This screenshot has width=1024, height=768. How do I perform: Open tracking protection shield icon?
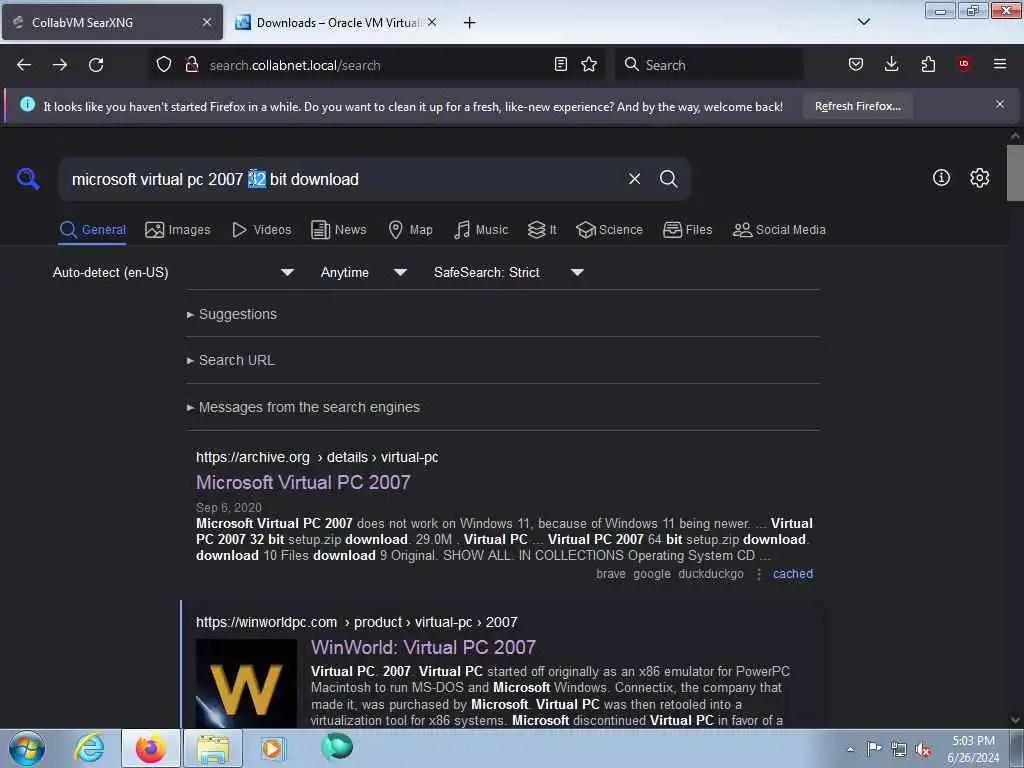tap(164, 65)
